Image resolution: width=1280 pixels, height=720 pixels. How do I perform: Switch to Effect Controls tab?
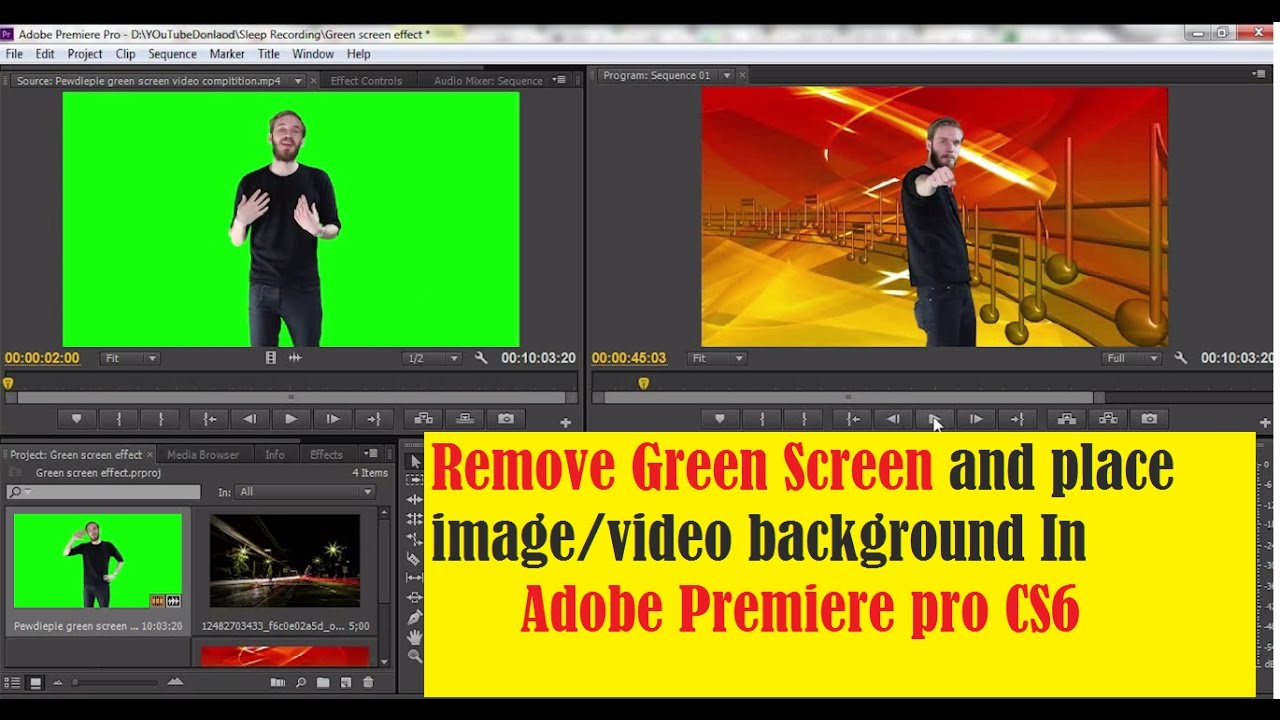366,81
